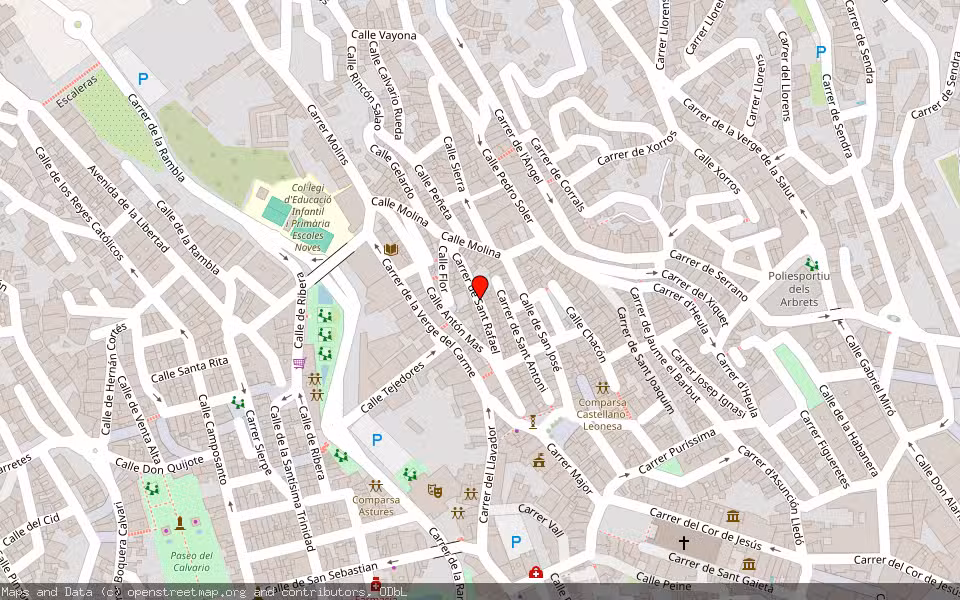Screen dimensions: 960x600
Task: Click the theatre masks icon
Action: [435, 490]
